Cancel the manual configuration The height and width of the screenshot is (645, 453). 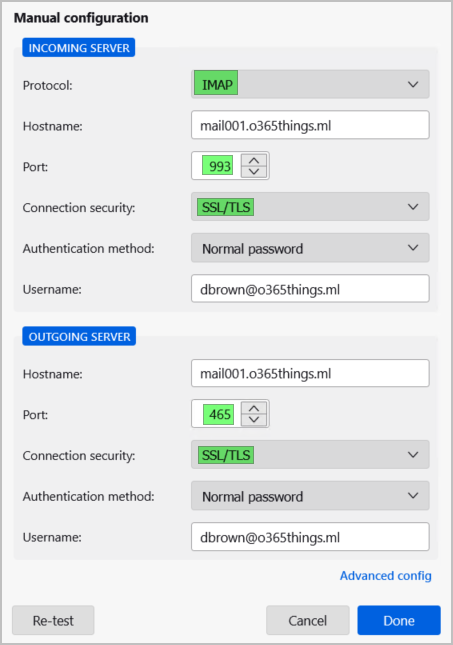308,620
